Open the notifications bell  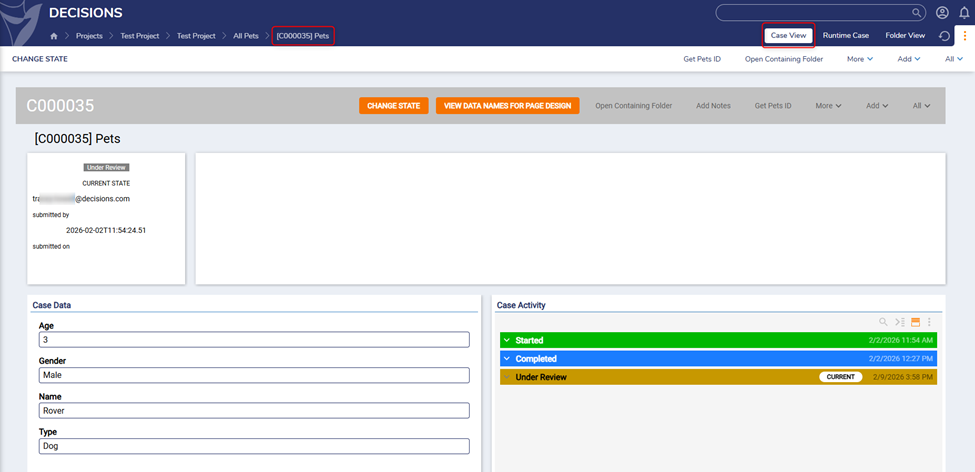point(964,12)
